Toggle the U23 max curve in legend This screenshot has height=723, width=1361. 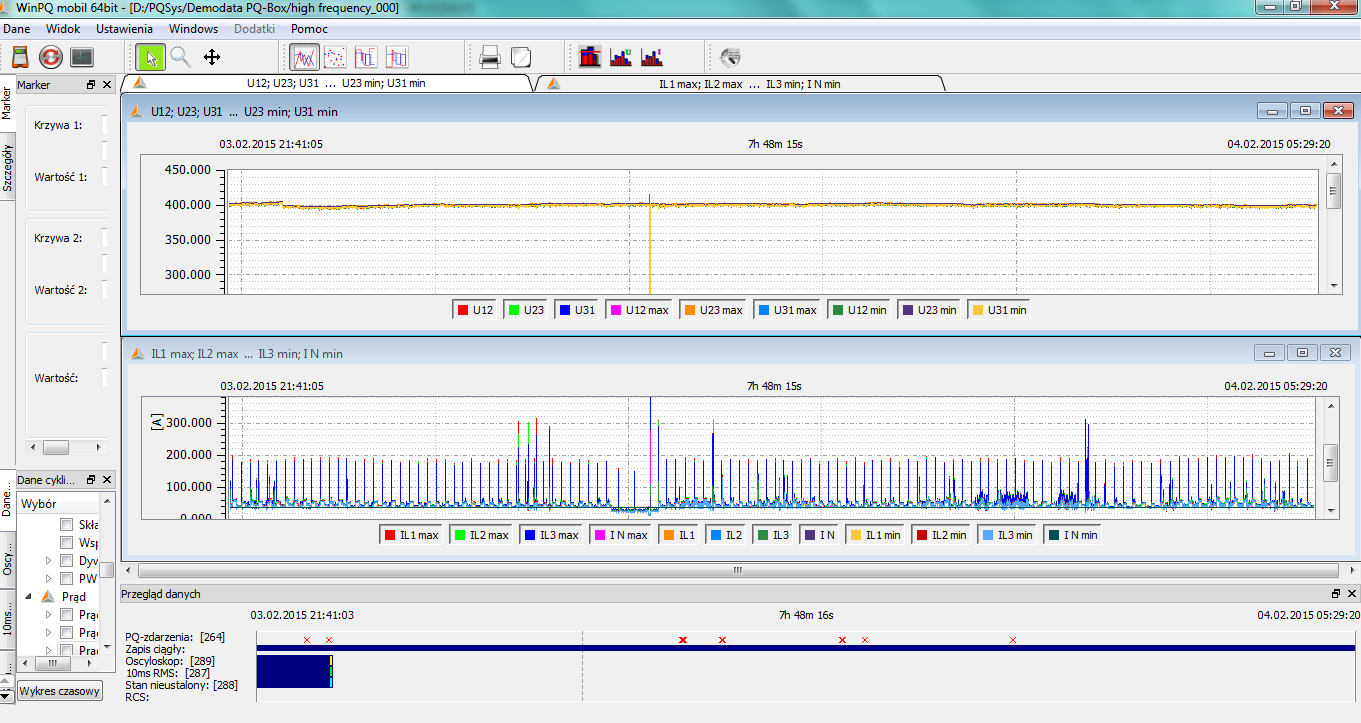[714, 310]
